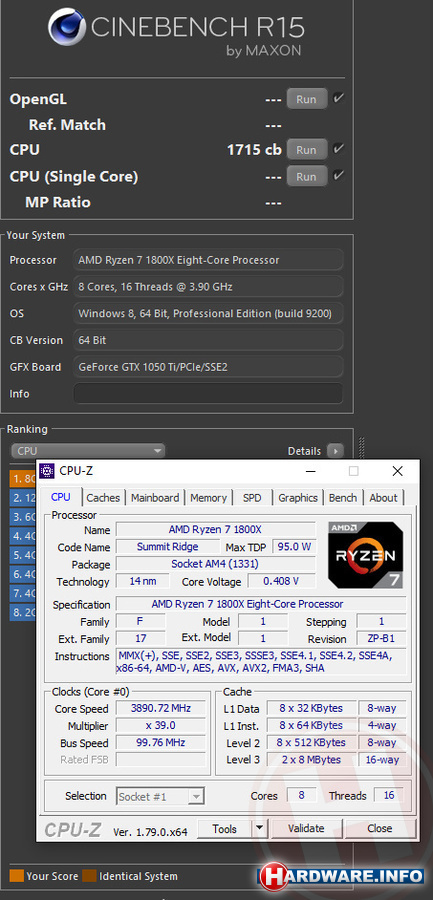Viewport: 433px width, 900px height.
Task: Open the Ranking CPU dropdown
Action: [x=88, y=451]
